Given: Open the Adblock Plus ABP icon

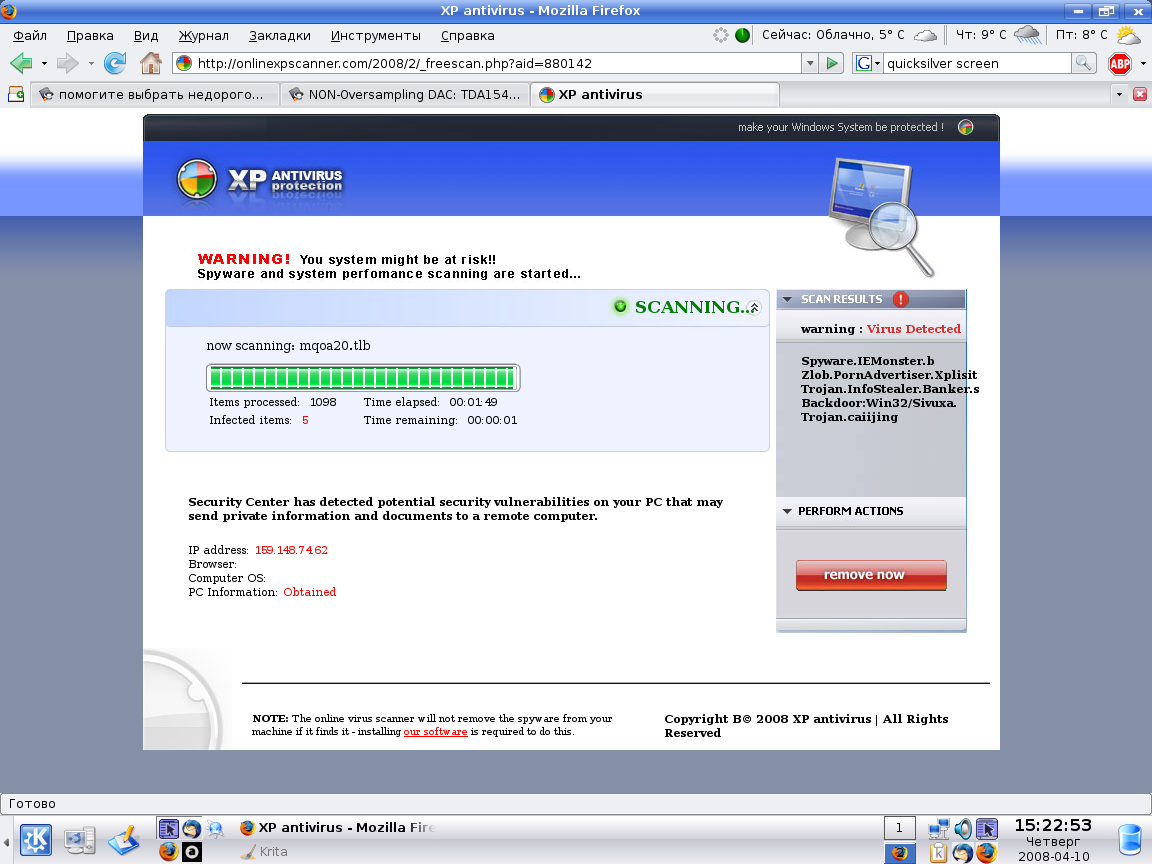Looking at the screenshot, I should tap(1120, 64).
